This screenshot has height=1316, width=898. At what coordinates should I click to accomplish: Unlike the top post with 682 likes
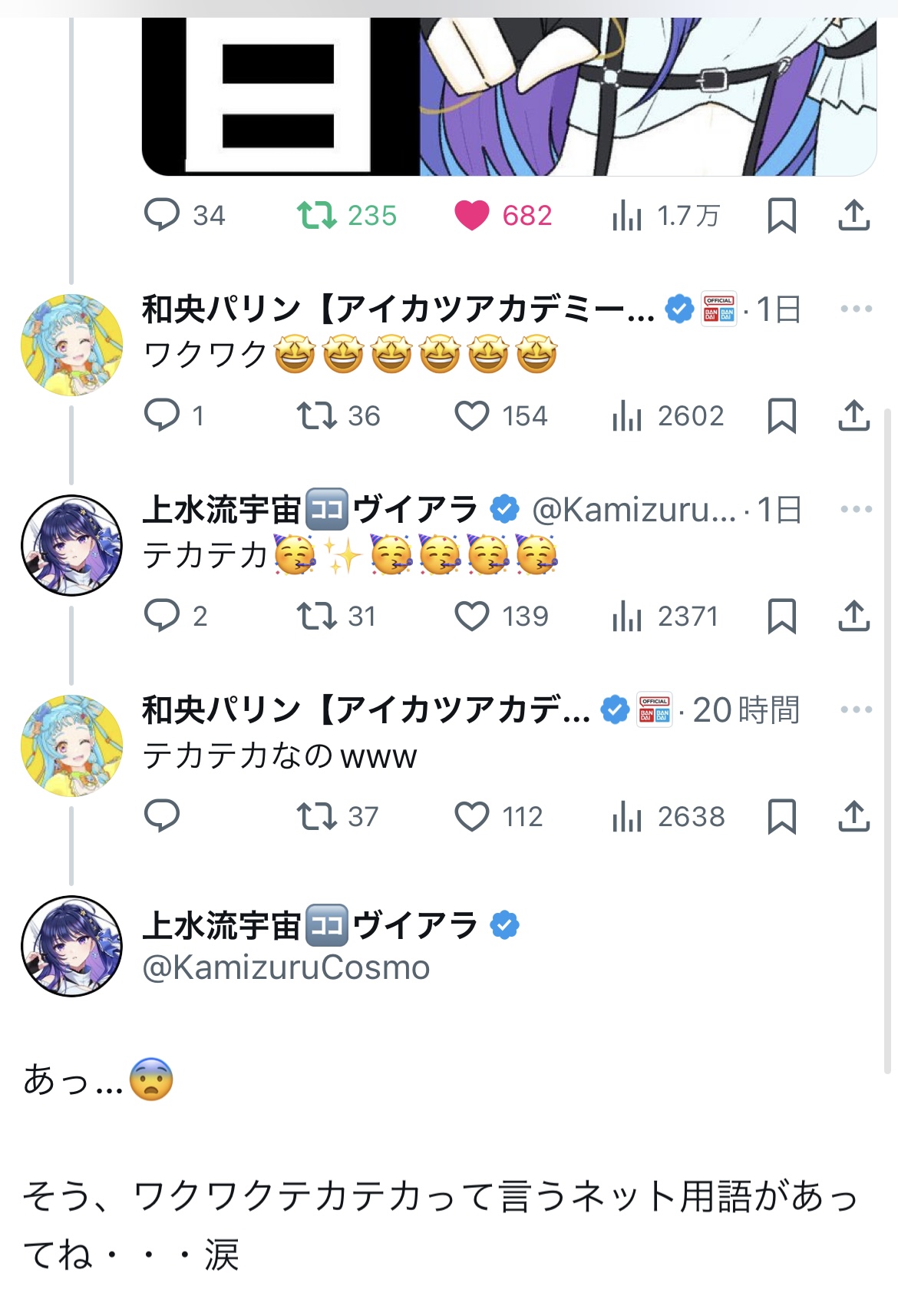(471, 216)
